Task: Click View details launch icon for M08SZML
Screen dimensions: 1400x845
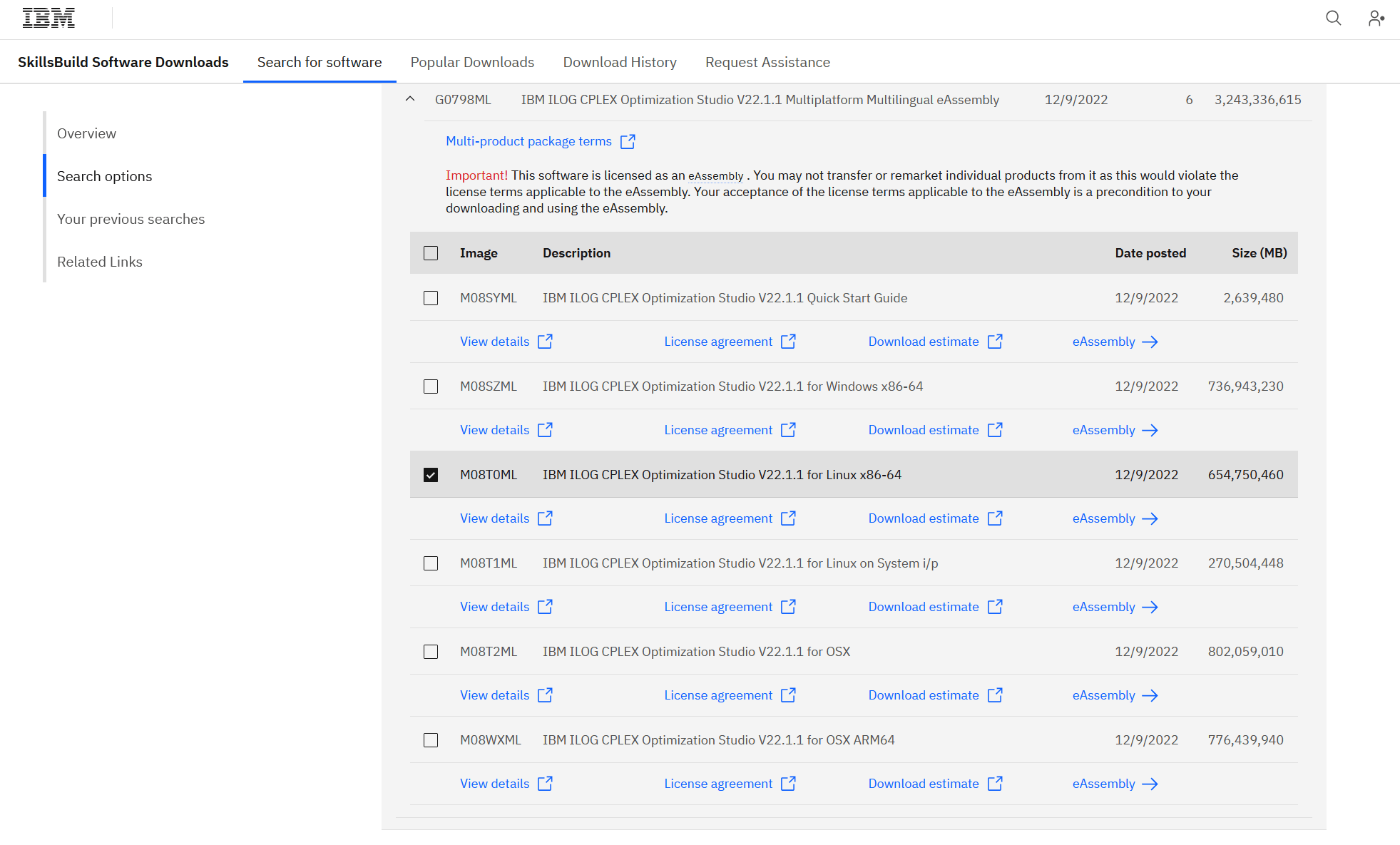Action: [x=545, y=430]
